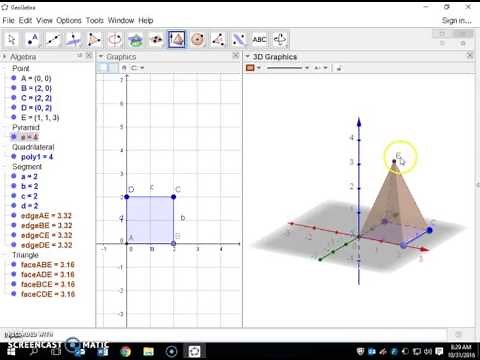Select the Segment category header in Algebra
The image size is (480, 360).
(27, 166)
